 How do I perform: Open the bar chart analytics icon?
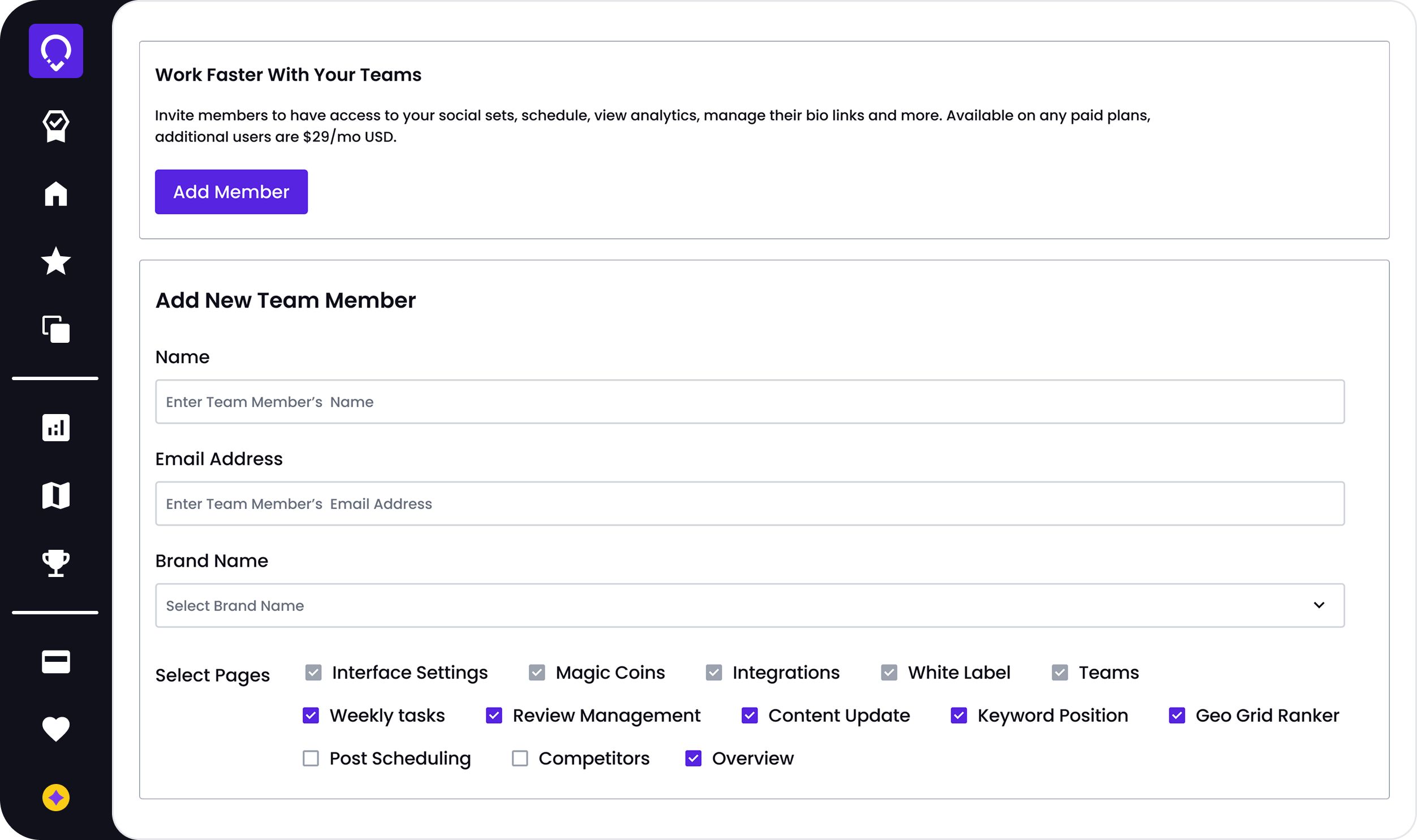pyautogui.click(x=56, y=428)
